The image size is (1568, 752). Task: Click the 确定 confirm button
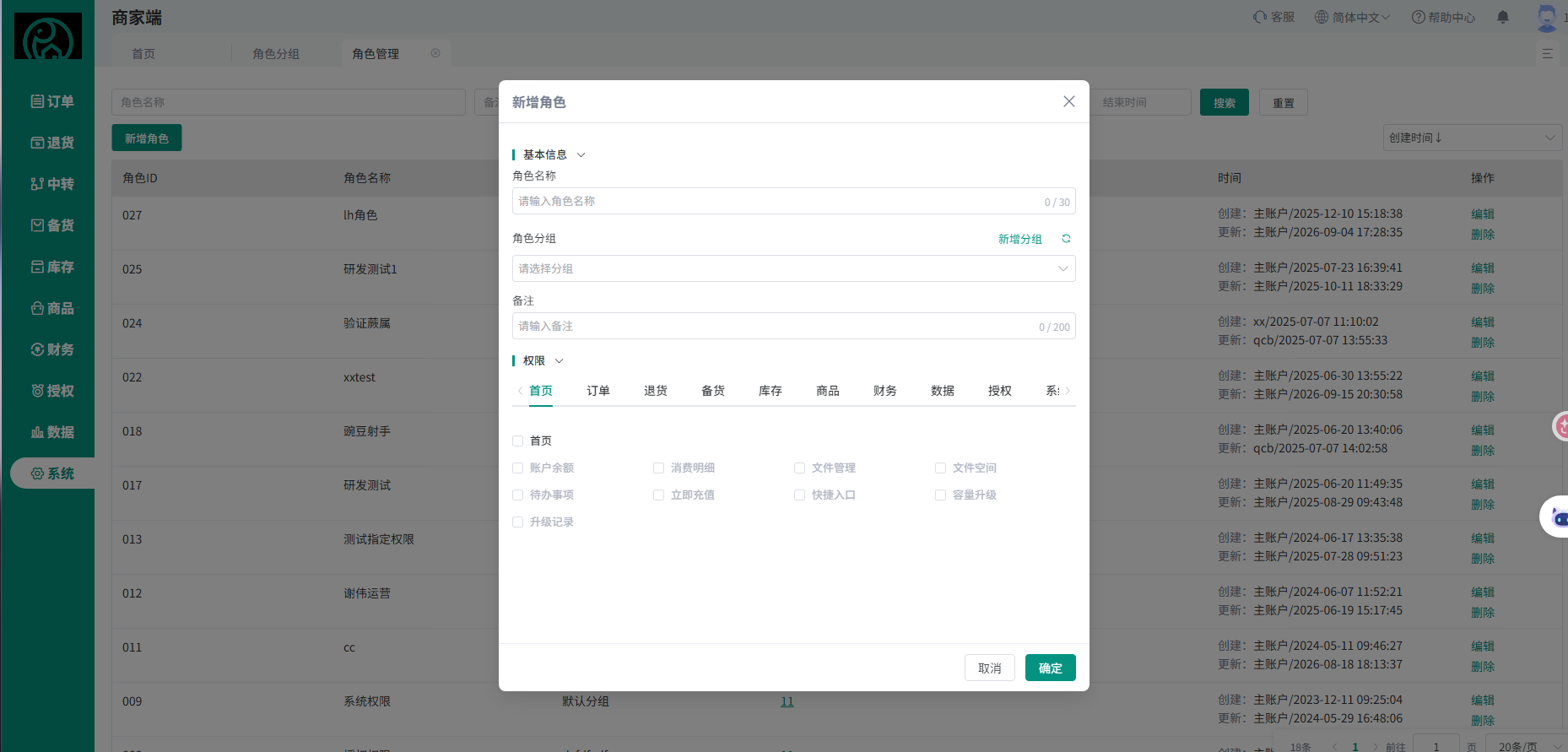(1050, 668)
